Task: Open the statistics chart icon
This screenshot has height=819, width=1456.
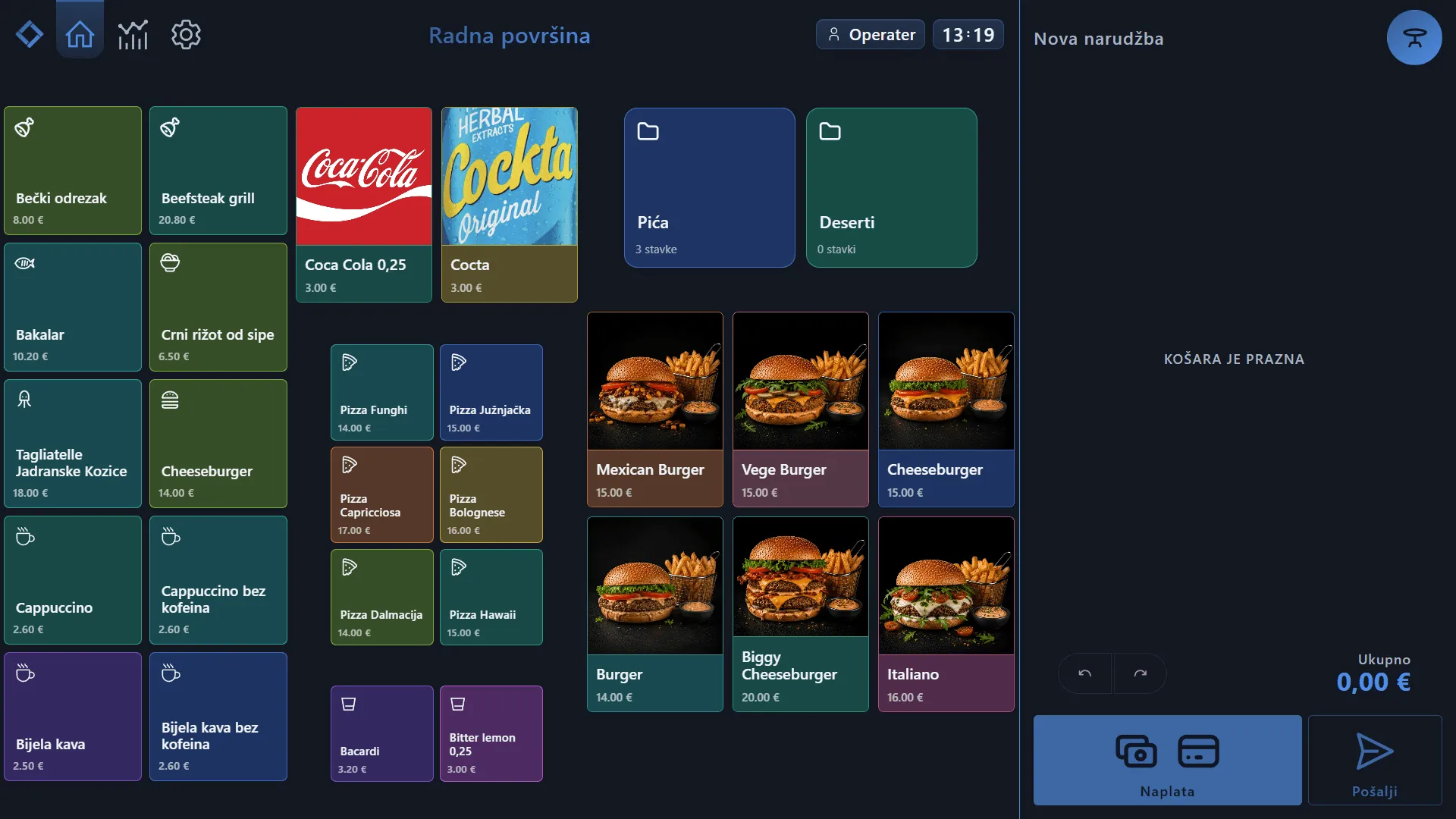Action: click(133, 35)
